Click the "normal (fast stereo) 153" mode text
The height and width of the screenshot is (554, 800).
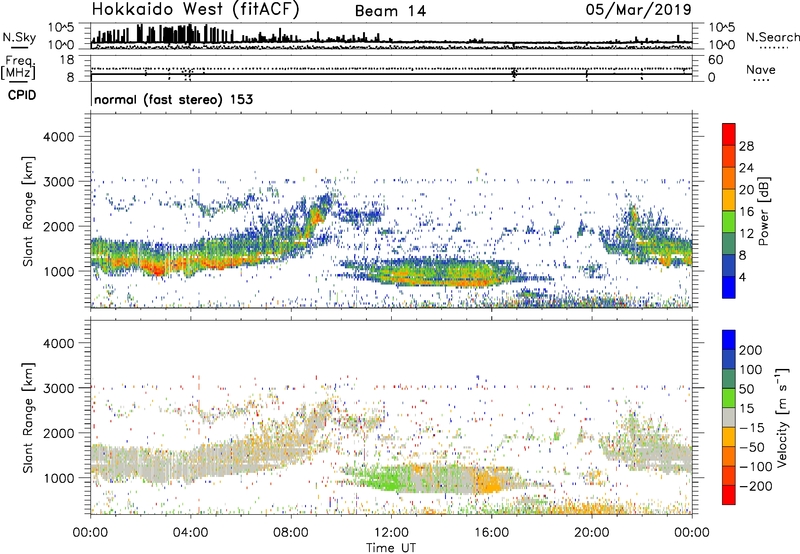pyautogui.click(x=173, y=99)
